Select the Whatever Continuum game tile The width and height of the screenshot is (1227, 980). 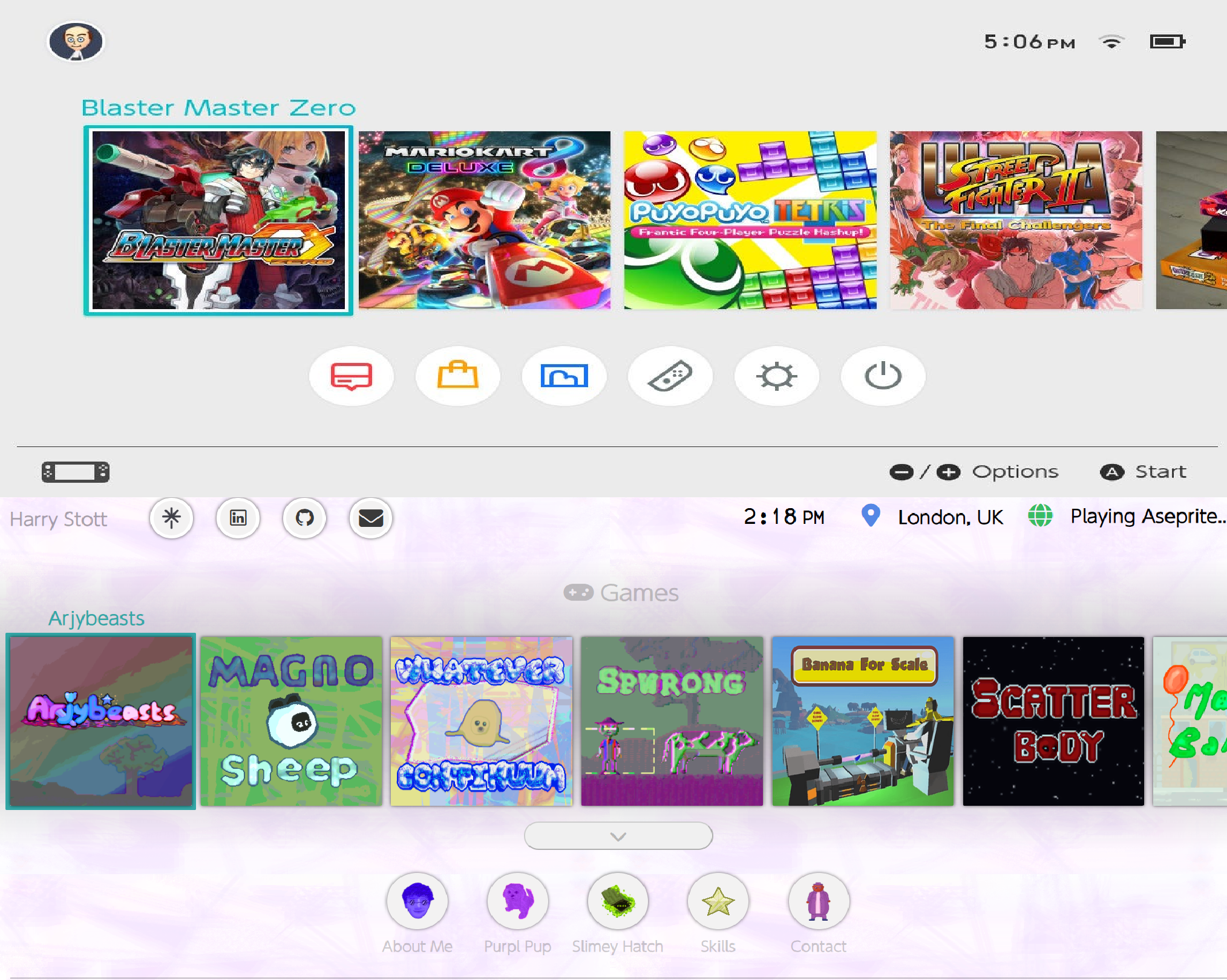tap(482, 721)
